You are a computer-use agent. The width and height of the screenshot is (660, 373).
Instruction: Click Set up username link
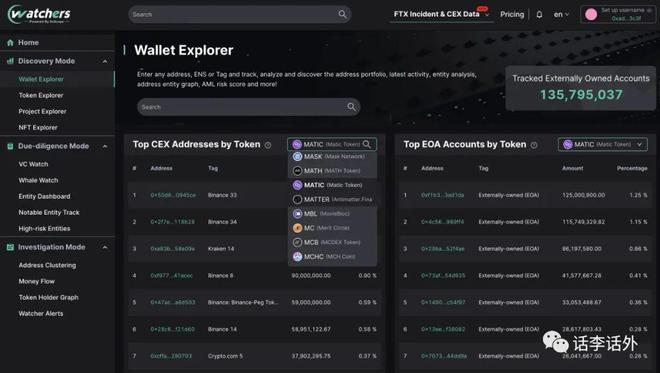pos(623,10)
